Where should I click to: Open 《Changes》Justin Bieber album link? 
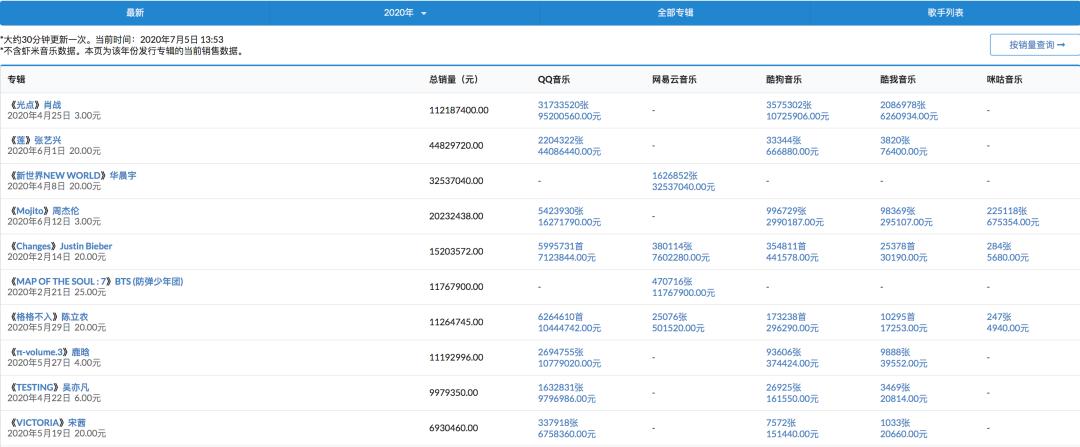point(60,246)
